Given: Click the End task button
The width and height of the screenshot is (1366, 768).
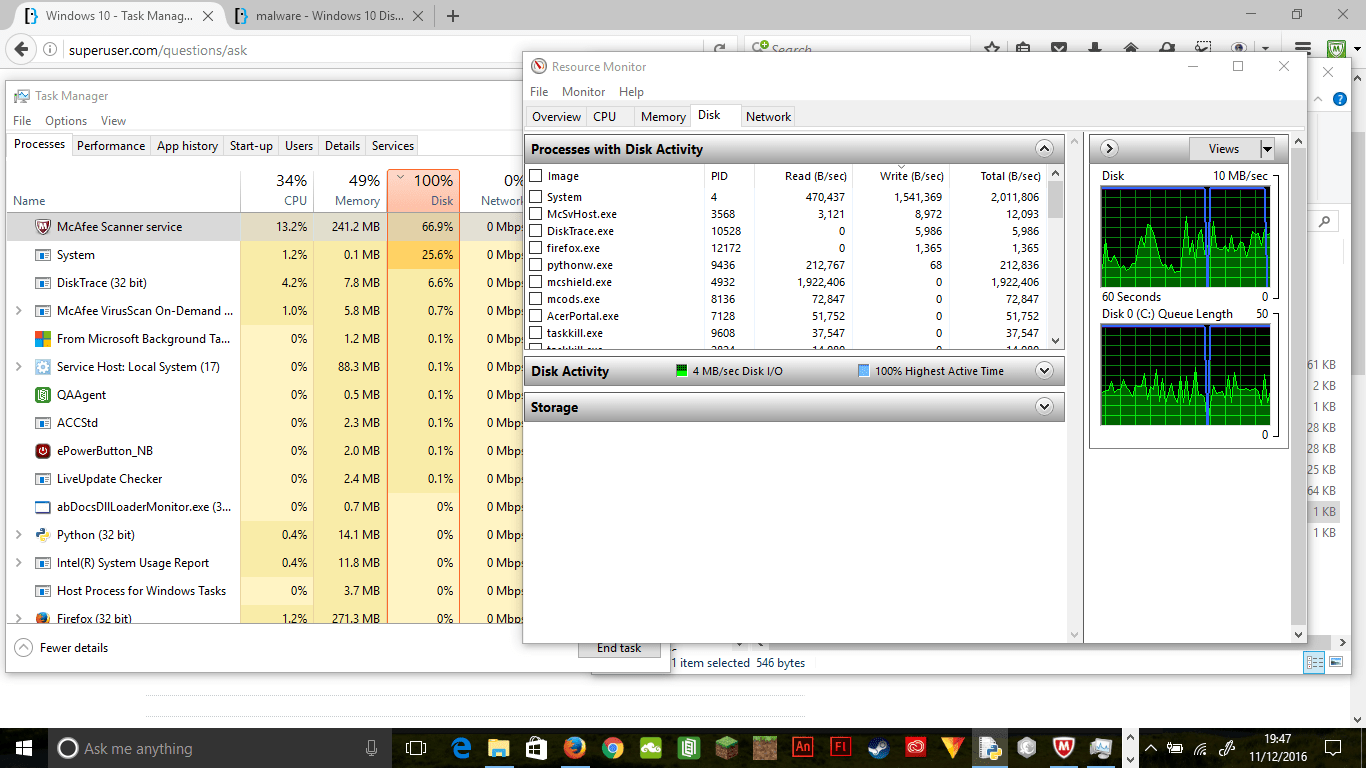Looking at the screenshot, I should pyautogui.click(x=619, y=647).
